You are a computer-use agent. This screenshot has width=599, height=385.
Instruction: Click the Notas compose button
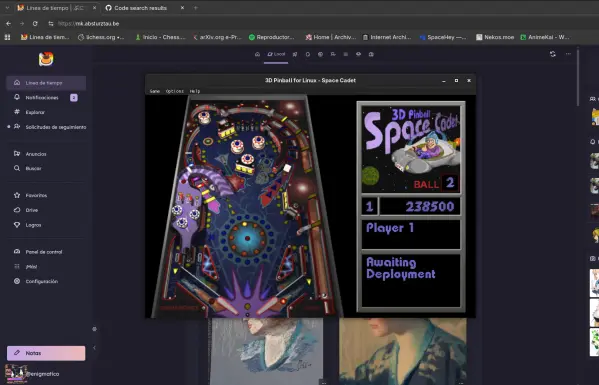[x=46, y=353]
